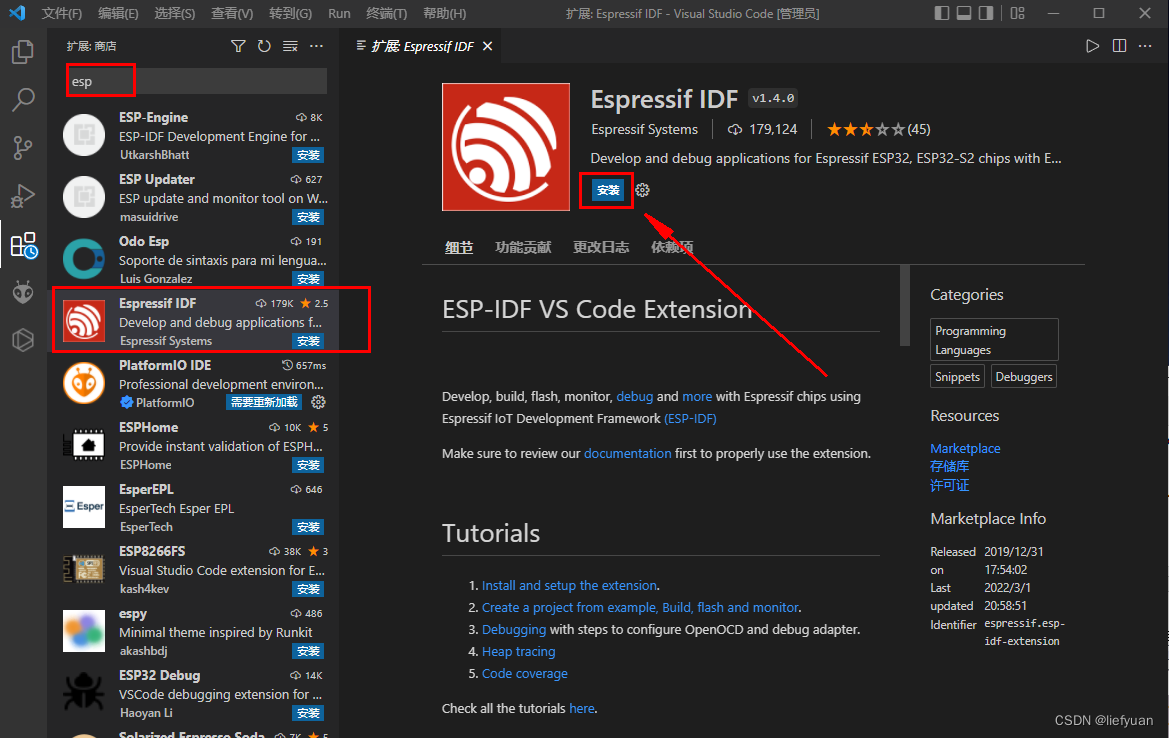
Task: Open the customize layout icon
Action: (1018, 13)
